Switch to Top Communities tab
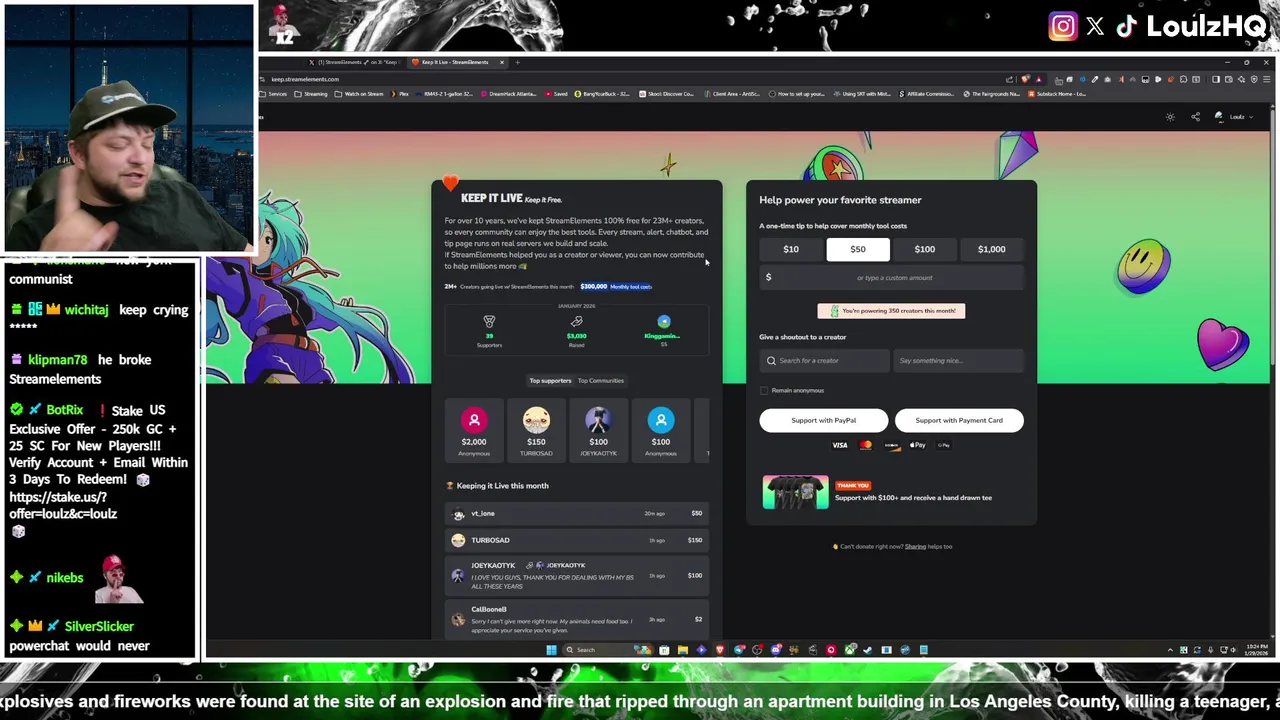Screen dimensions: 1280x720 pyautogui.click(x=601, y=380)
